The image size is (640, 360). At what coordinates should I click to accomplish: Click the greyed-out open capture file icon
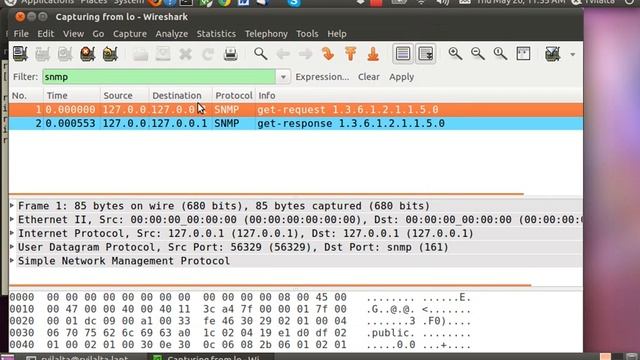click(140, 54)
